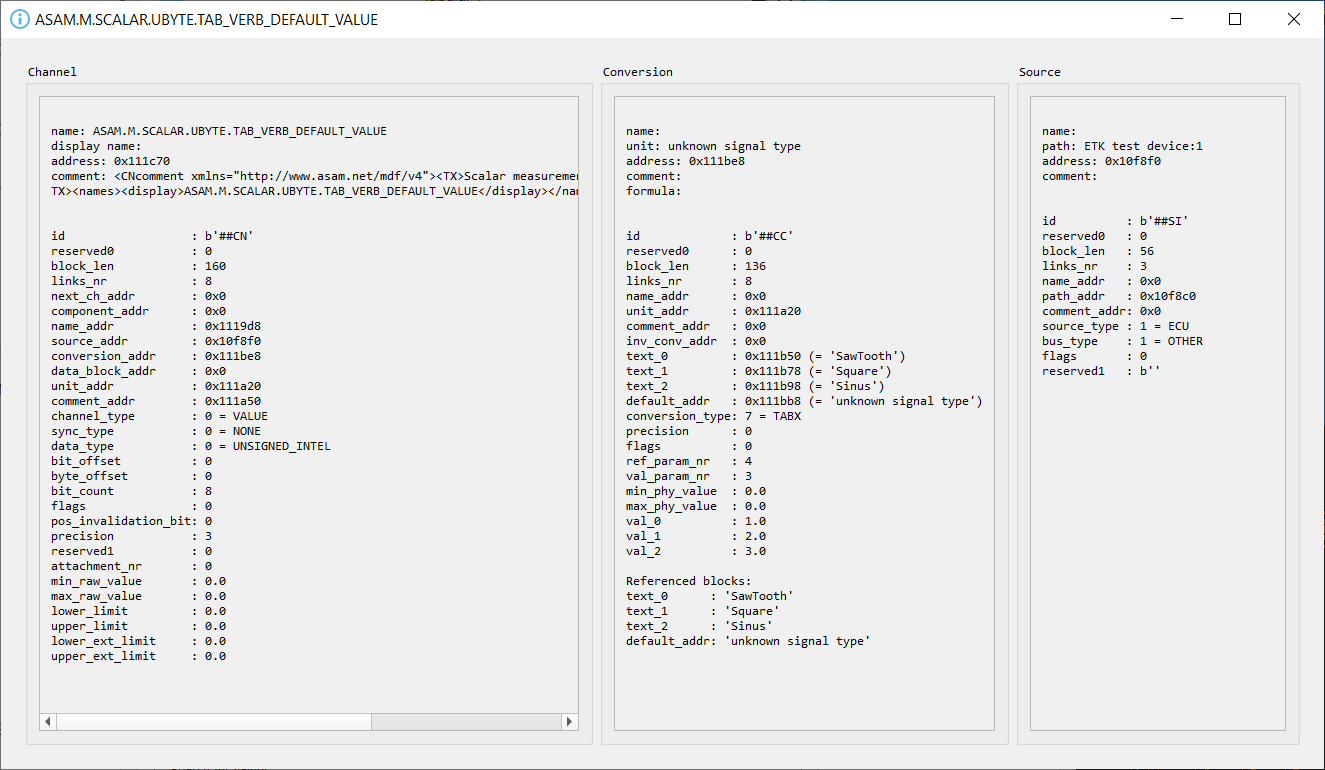1325x770 pixels.
Task: Maximize the channel info window
Action: pos(1235,19)
